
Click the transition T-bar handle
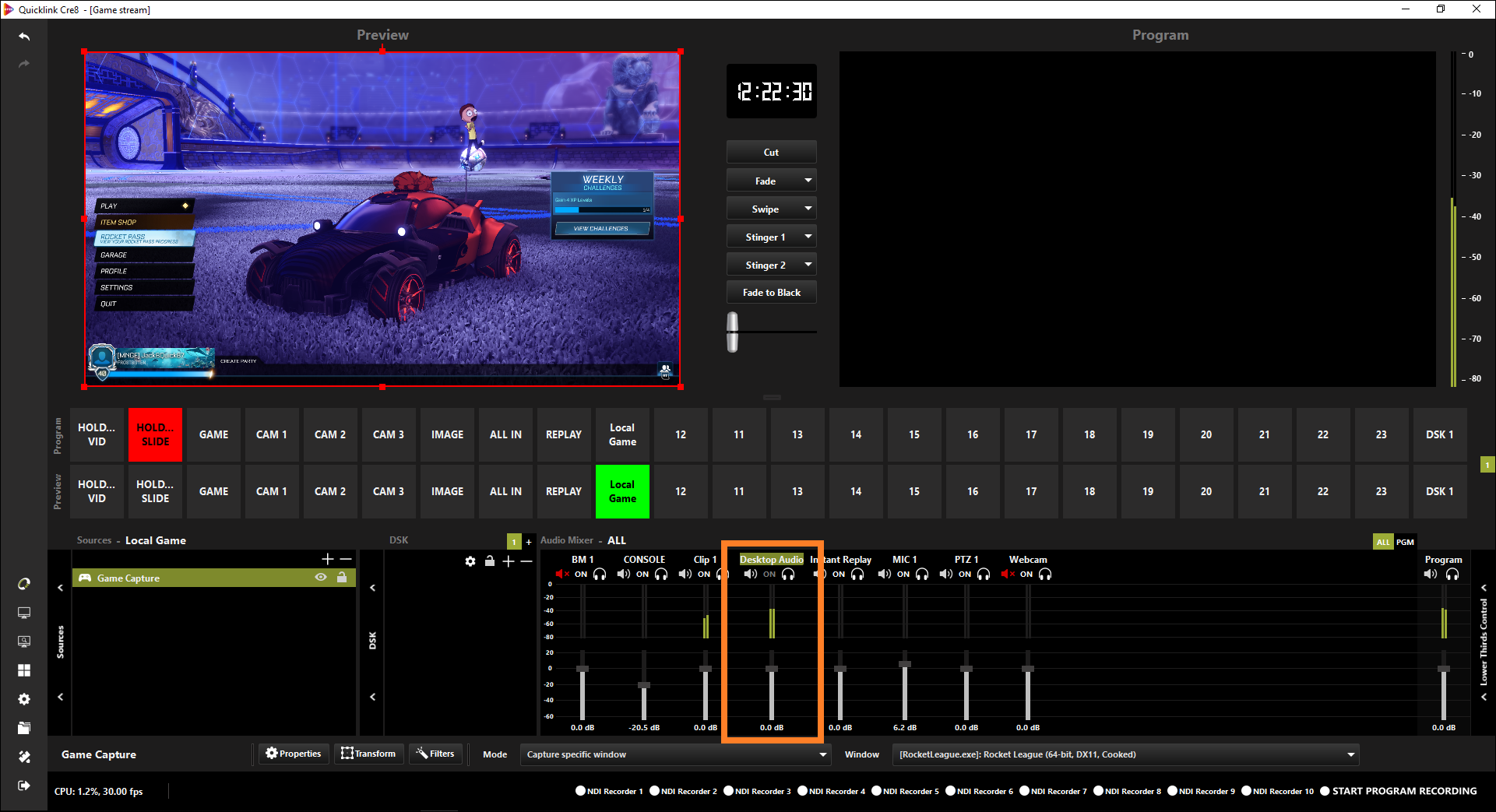pyautogui.click(x=732, y=332)
